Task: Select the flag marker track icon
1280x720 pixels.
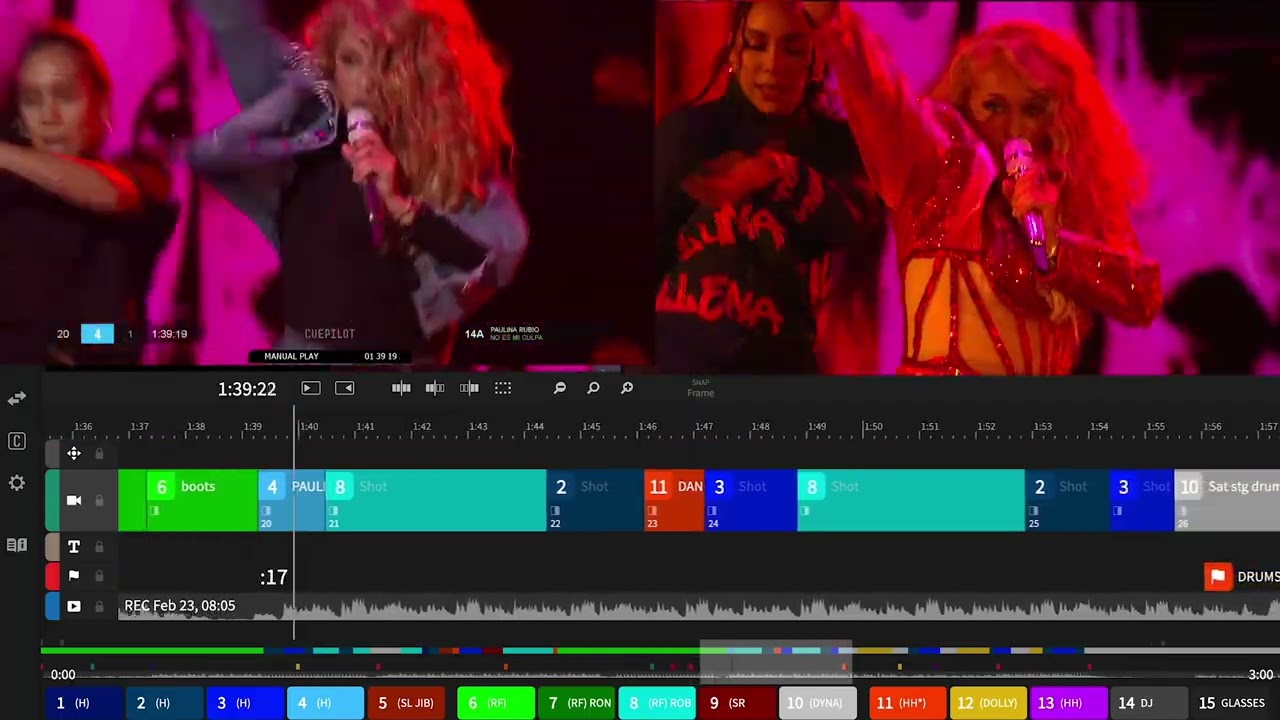Action: coord(74,576)
